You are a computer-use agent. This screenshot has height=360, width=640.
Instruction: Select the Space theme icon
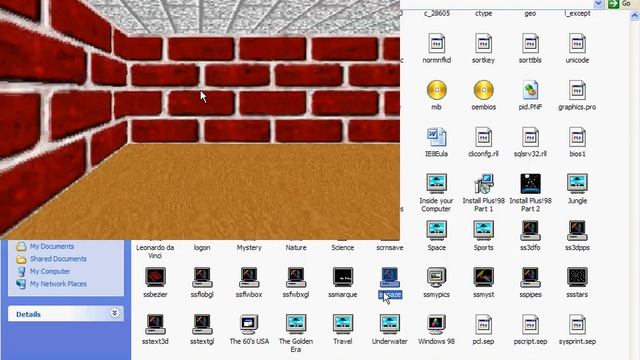tap(436, 231)
